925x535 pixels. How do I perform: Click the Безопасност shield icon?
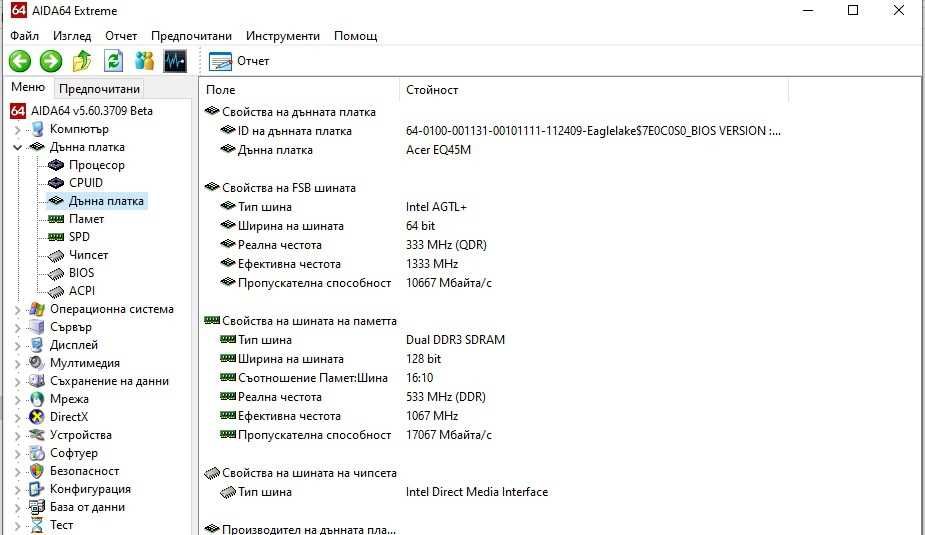coord(37,471)
